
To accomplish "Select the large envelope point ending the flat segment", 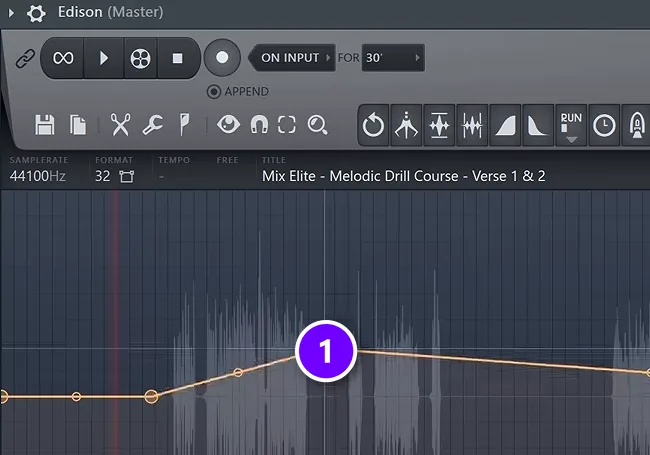I will [x=151, y=397].
